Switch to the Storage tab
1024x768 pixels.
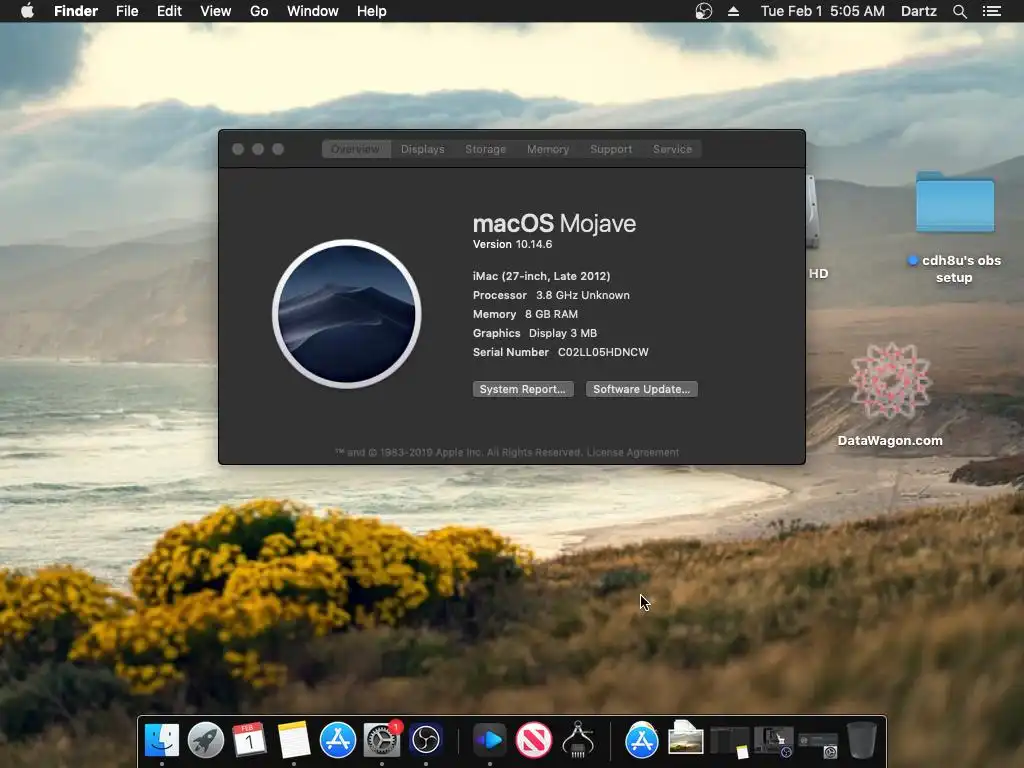[485, 149]
